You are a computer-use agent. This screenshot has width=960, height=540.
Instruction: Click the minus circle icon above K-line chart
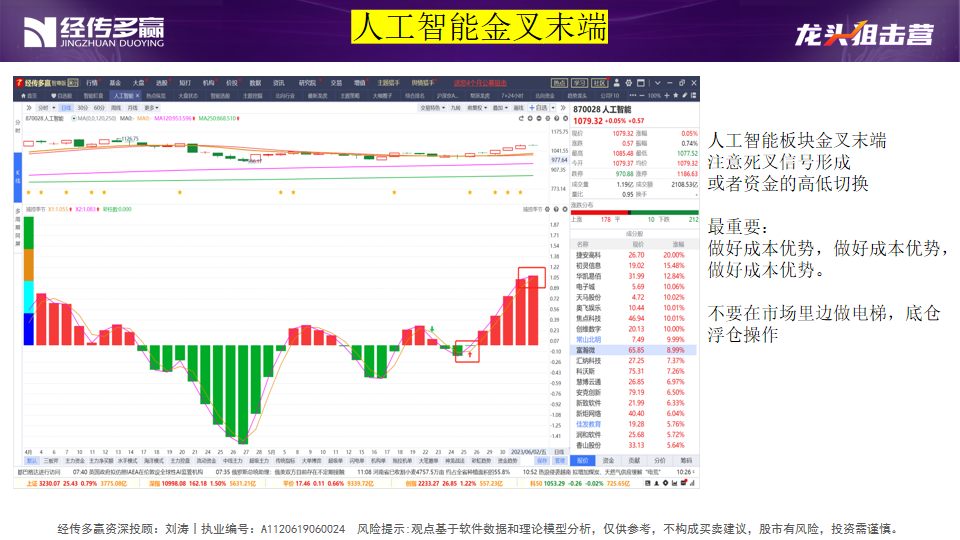tap(539, 118)
